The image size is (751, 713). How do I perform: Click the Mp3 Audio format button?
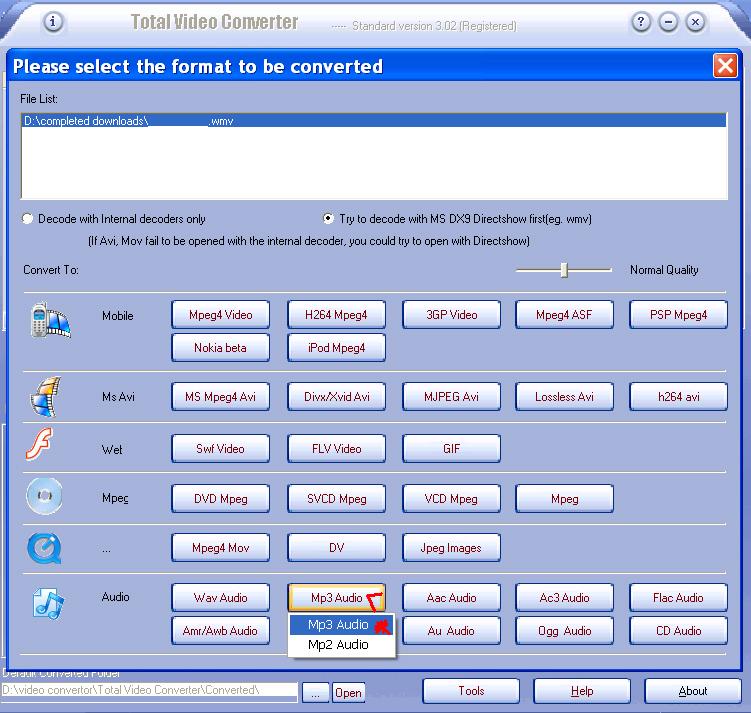click(336, 598)
